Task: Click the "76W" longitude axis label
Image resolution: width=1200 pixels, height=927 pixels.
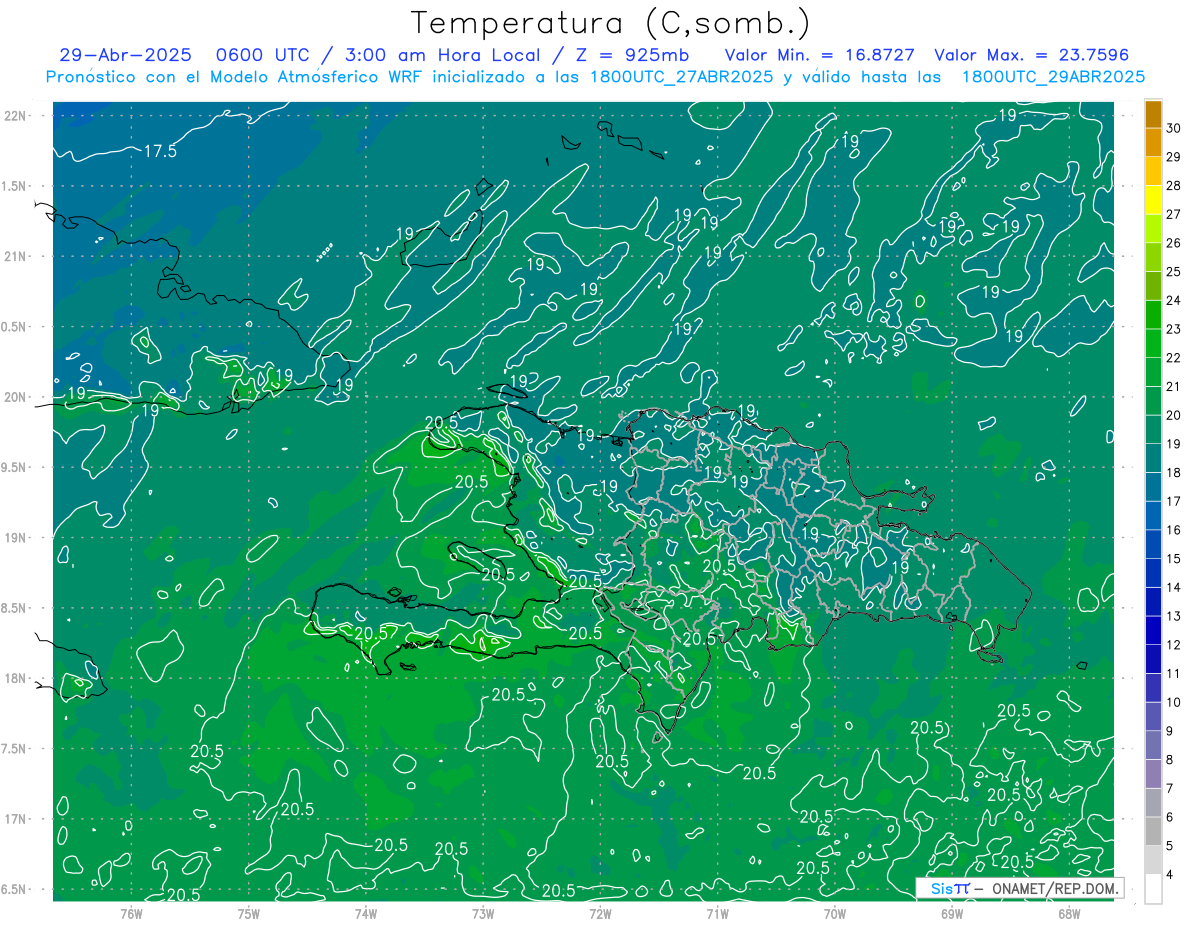Action: pos(131,913)
